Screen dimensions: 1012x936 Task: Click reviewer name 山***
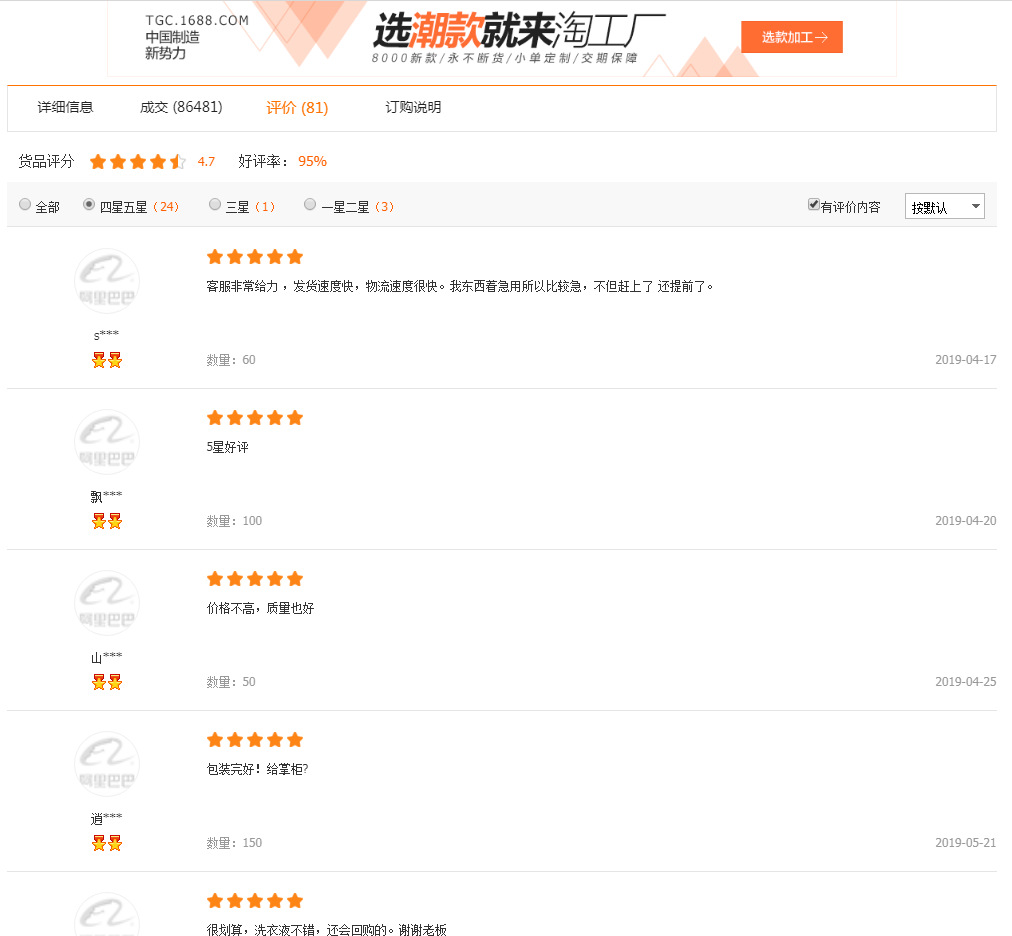coord(106,657)
